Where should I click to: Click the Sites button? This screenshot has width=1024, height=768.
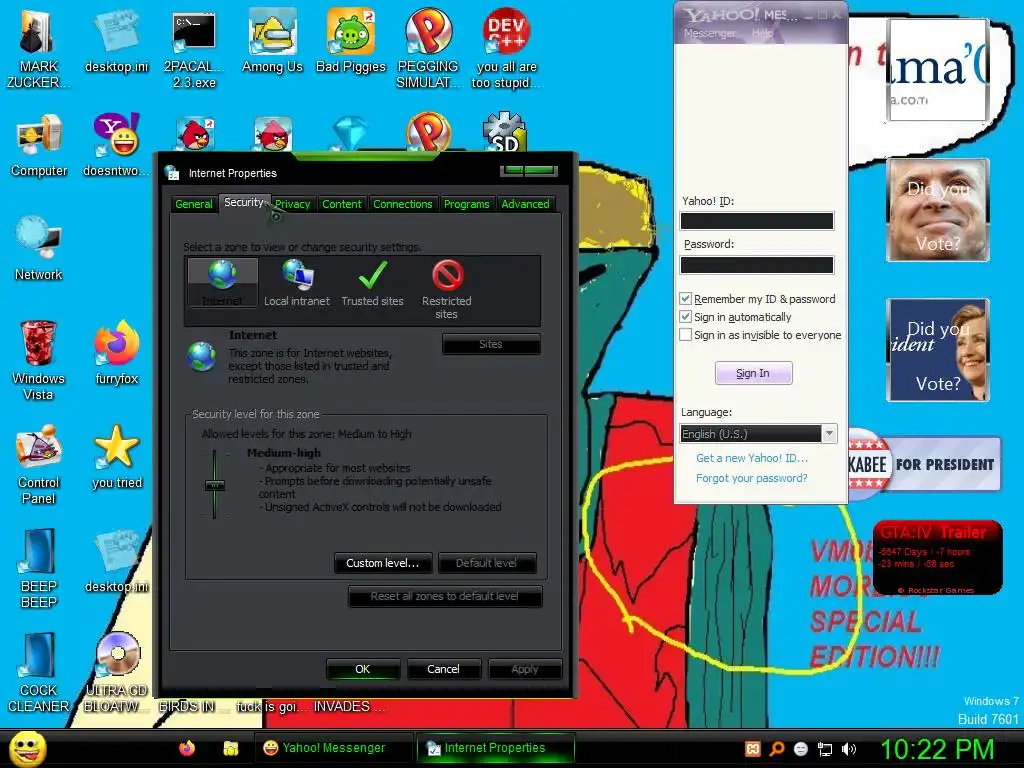pos(491,344)
